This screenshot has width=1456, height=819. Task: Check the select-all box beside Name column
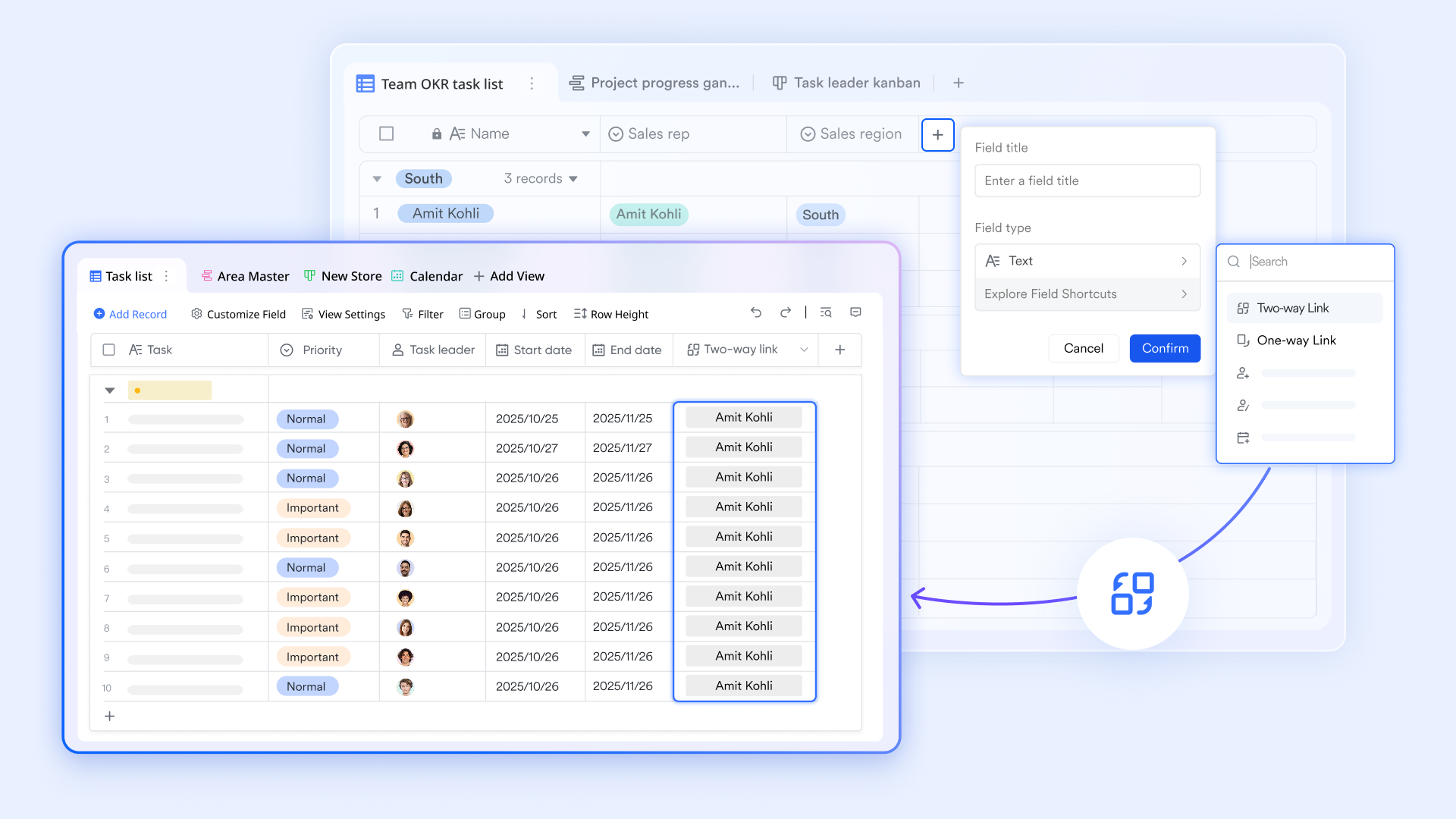[x=386, y=133]
